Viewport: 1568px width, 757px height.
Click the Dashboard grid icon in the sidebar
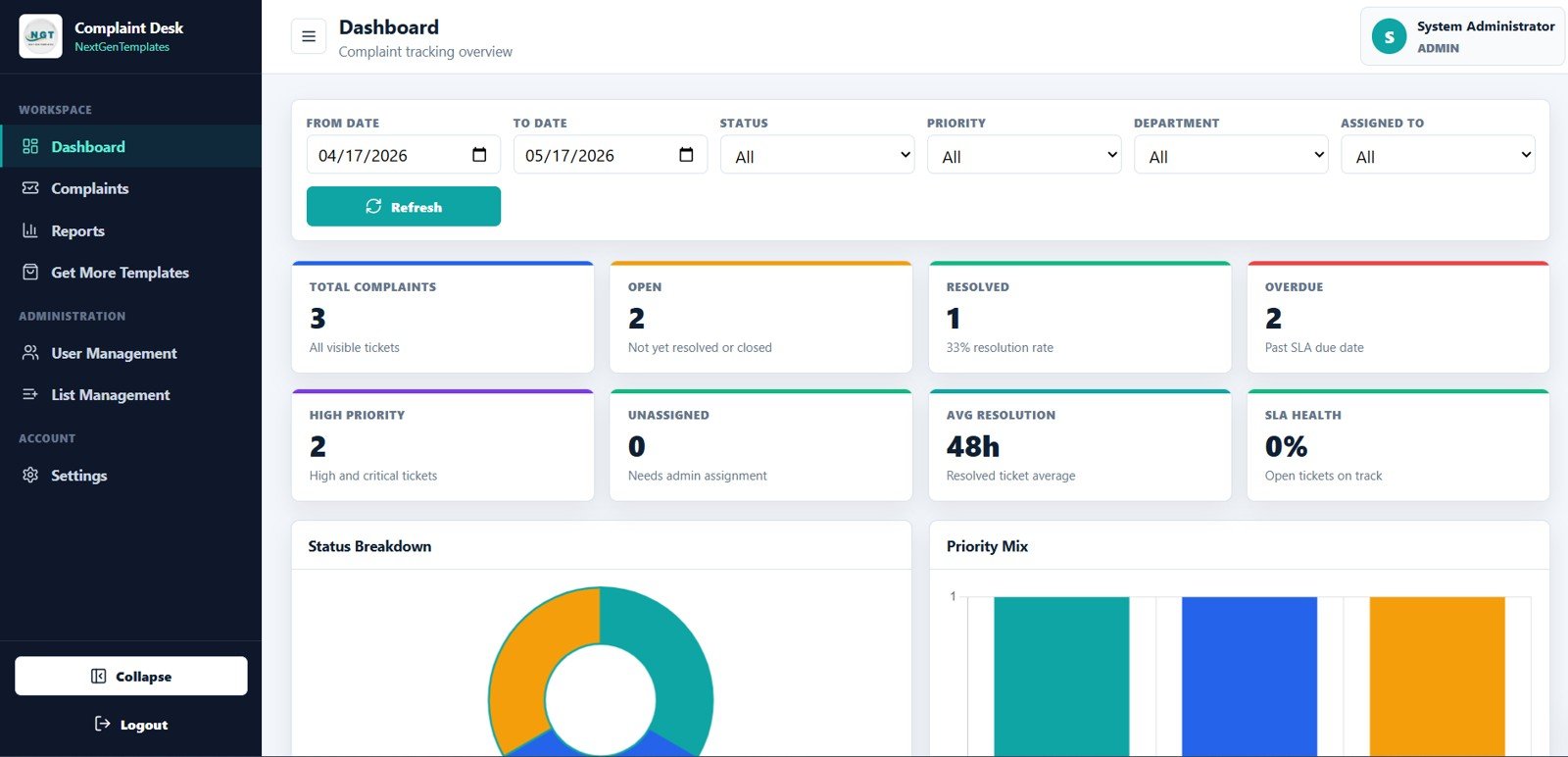(30, 146)
